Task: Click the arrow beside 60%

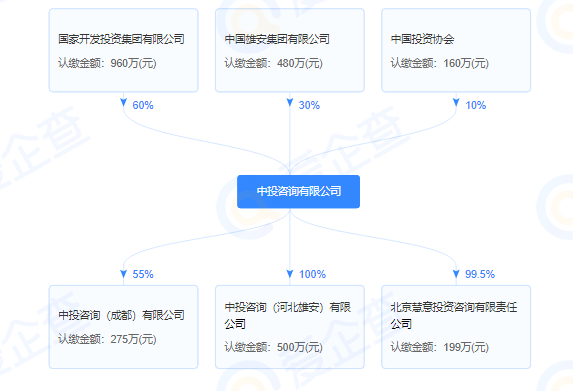Action: [x=124, y=103]
